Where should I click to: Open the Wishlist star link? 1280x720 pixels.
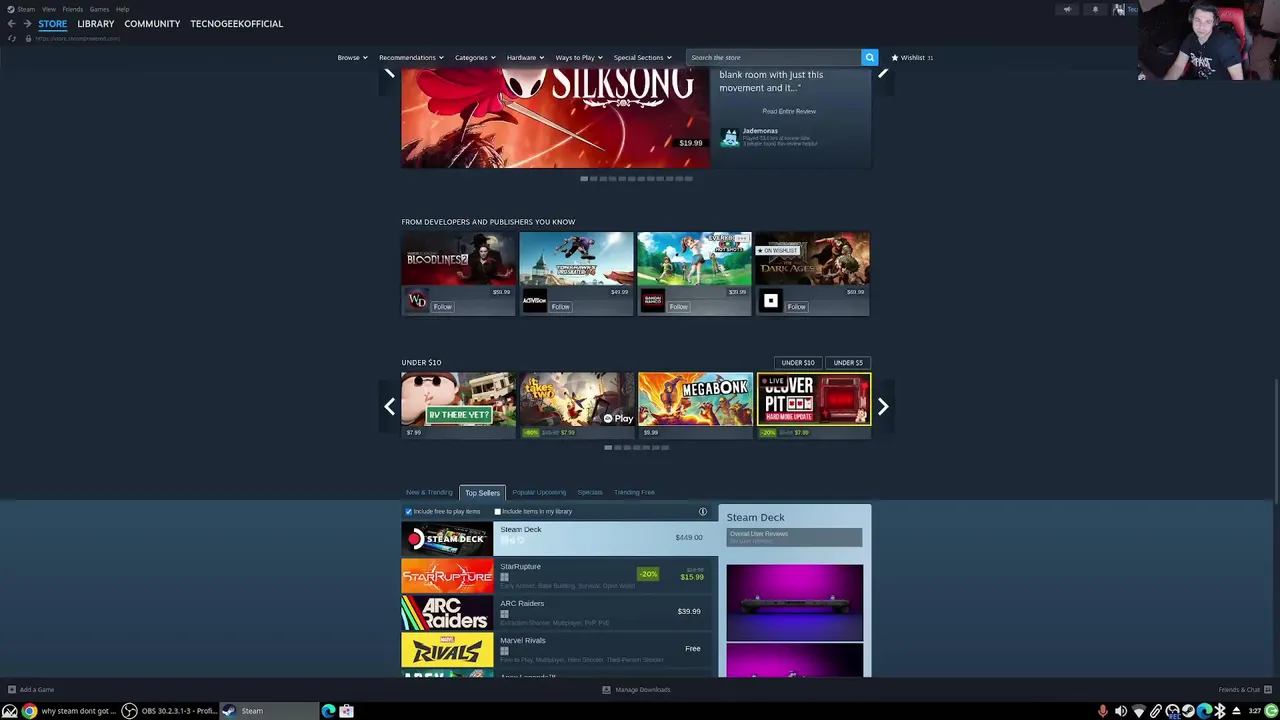point(912,57)
